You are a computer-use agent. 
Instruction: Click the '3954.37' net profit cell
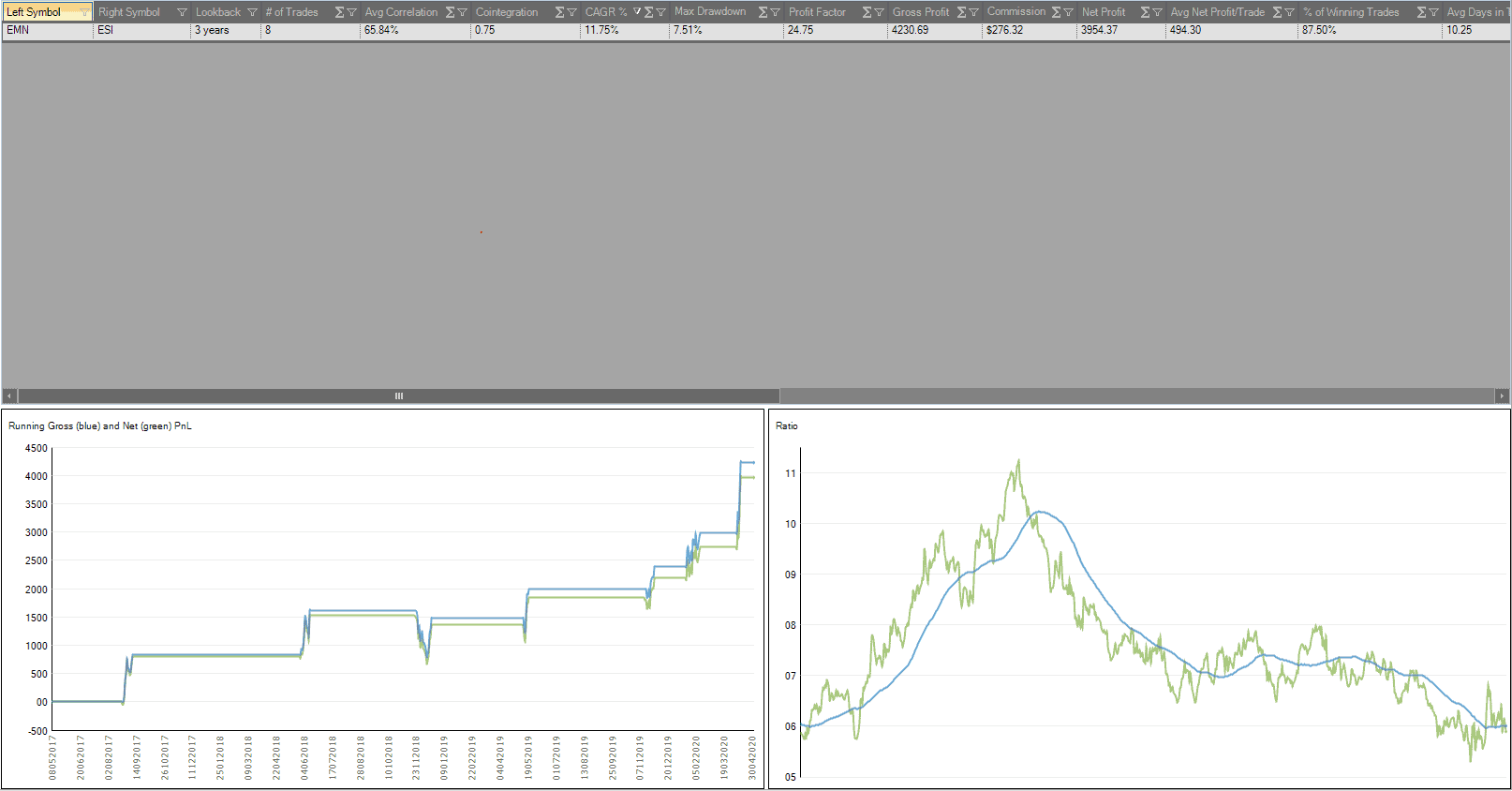[1121, 30]
